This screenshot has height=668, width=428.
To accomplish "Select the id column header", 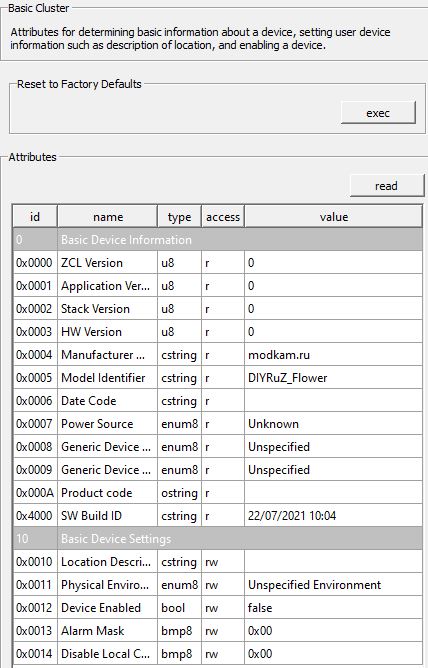I will (x=35, y=217).
